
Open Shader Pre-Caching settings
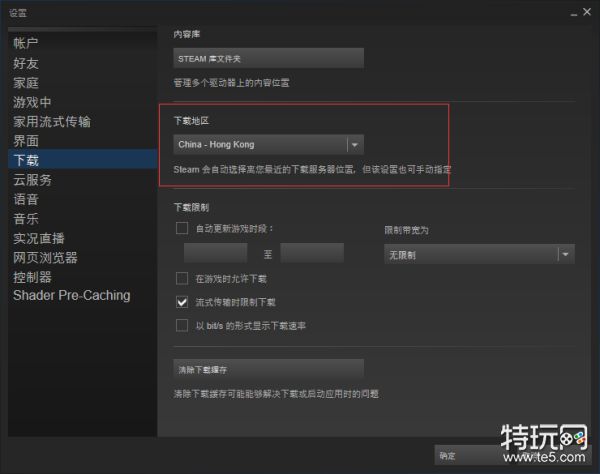pyautogui.click(x=72, y=295)
